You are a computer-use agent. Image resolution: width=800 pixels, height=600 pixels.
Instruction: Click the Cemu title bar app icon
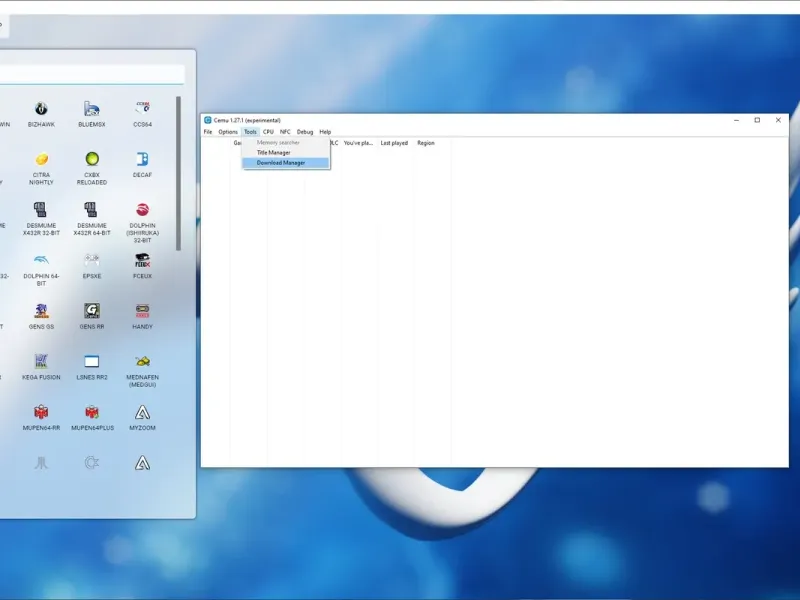point(208,120)
